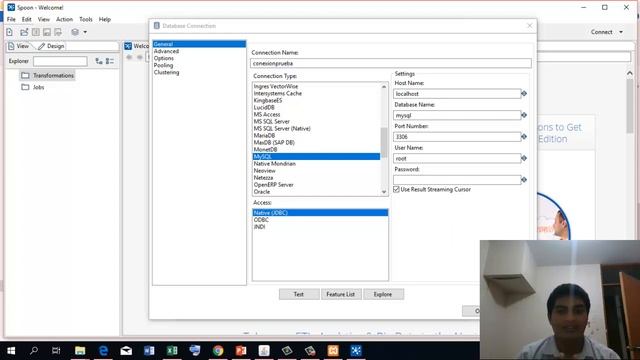The width and height of the screenshot is (640, 360).
Task: Open the Edit menu
Action: pos(27,19)
